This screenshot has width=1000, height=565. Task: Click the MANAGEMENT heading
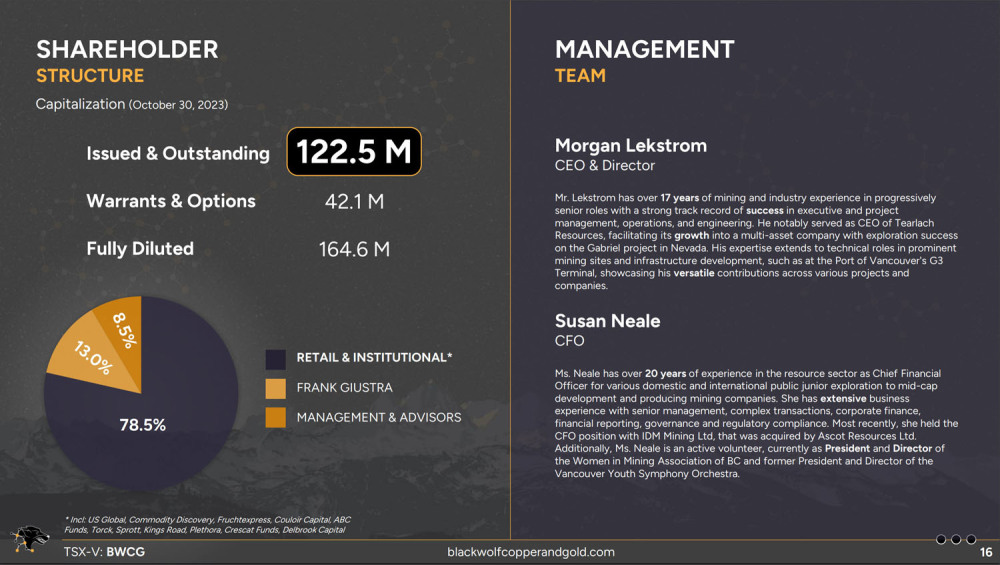point(644,49)
